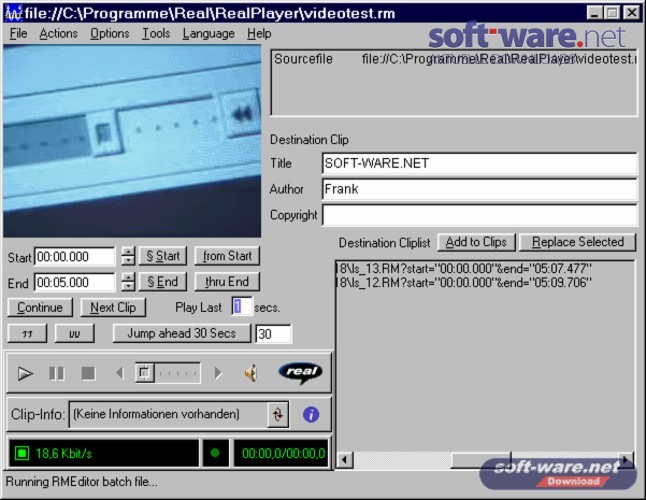Step forward with the right arrow
646x500 pixels.
[x=218, y=373]
